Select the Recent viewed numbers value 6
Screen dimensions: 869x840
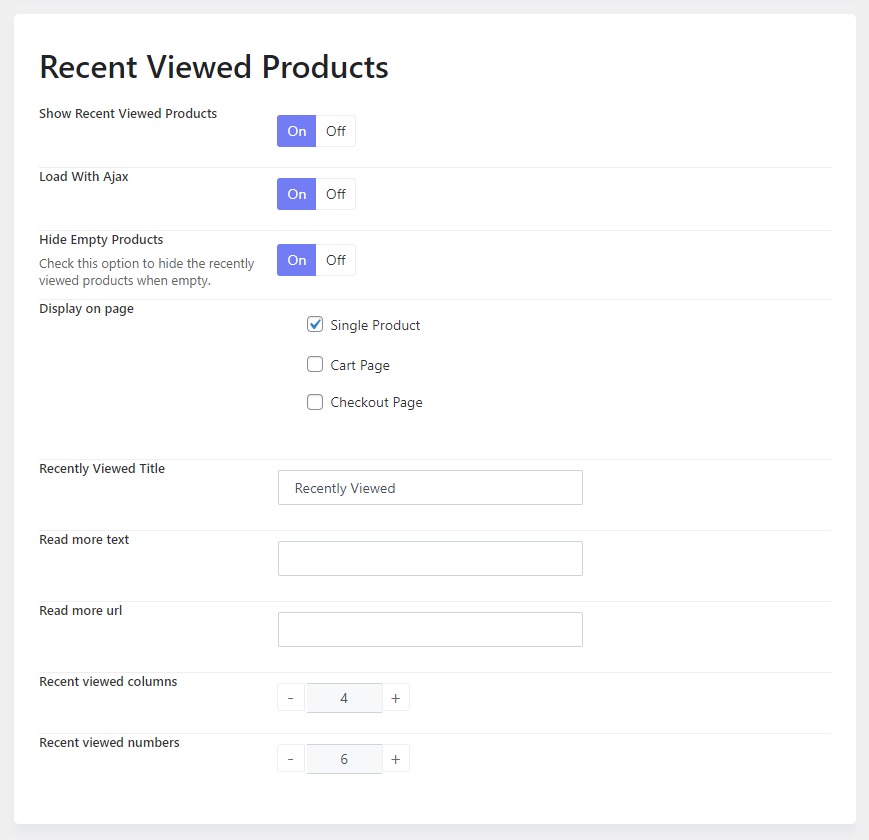344,759
